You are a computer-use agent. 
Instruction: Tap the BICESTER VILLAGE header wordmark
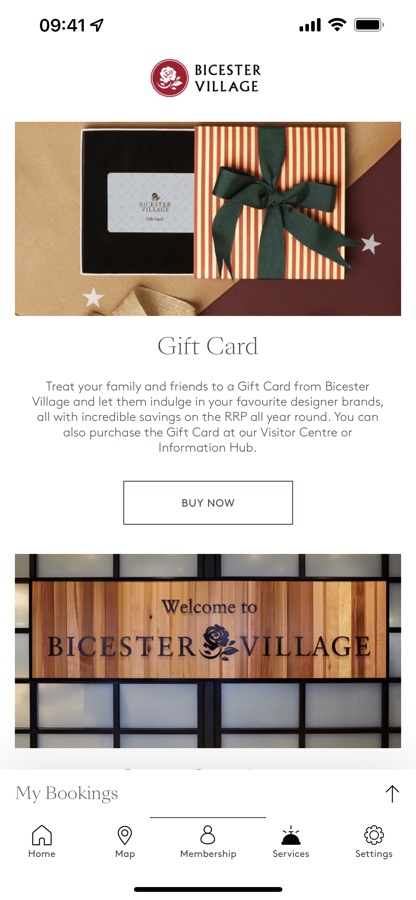tap(228, 78)
